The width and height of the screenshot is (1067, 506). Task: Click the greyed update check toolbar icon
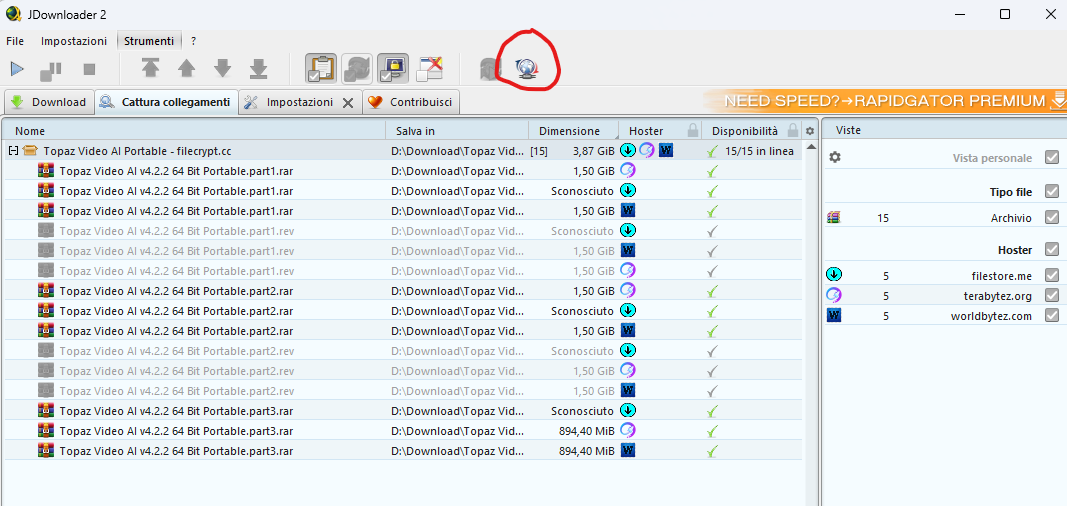(490, 69)
